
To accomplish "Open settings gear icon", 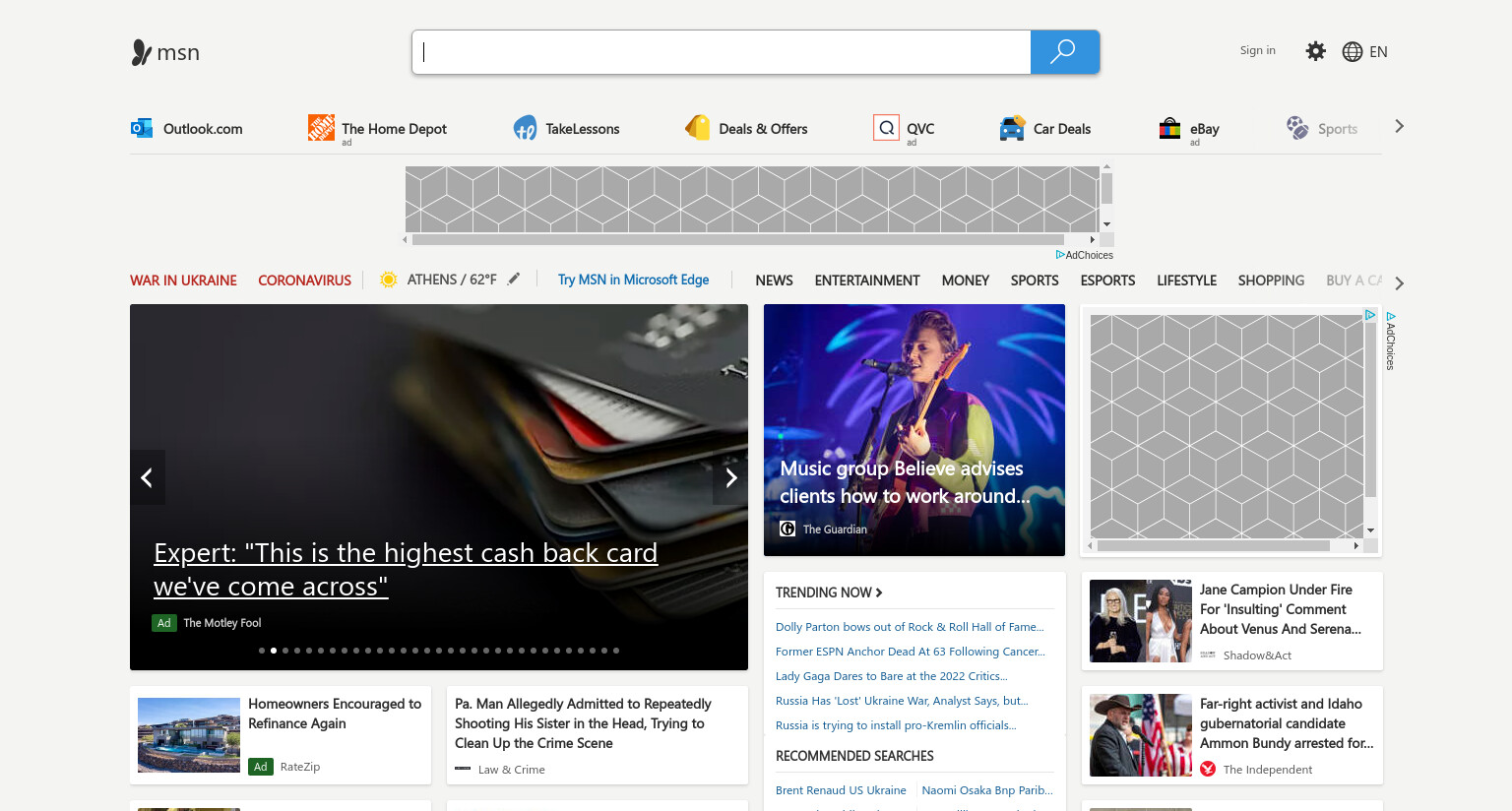I will 1315,51.
